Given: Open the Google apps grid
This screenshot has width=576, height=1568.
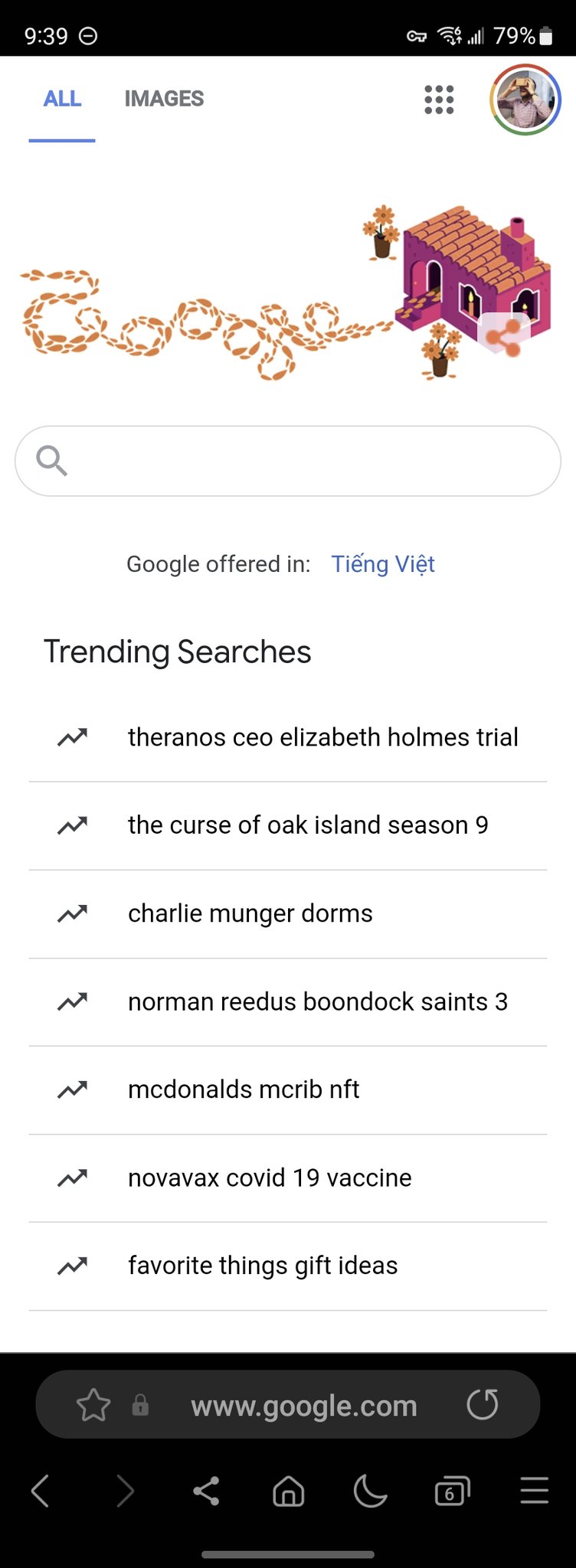Looking at the screenshot, I should [x=439, y=100].
